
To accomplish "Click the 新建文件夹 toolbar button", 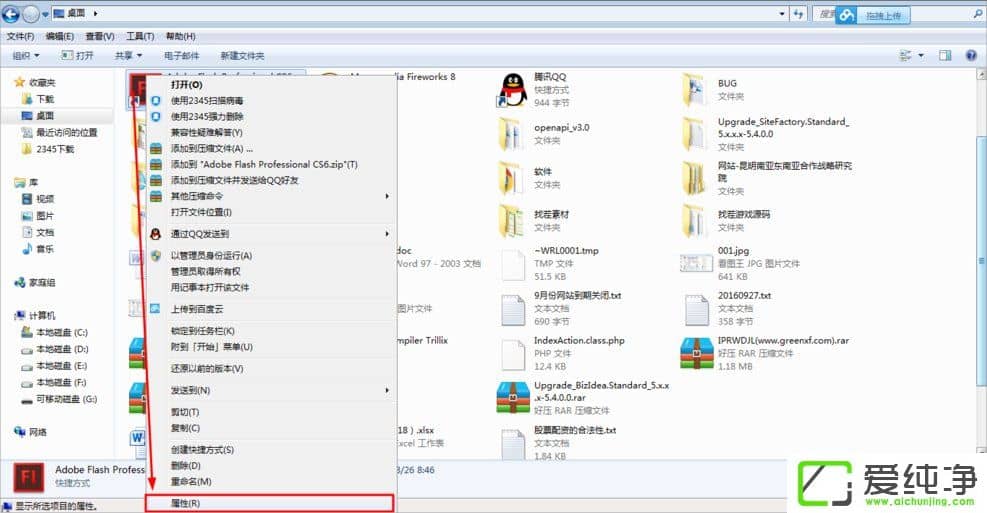I will (242, 56).
